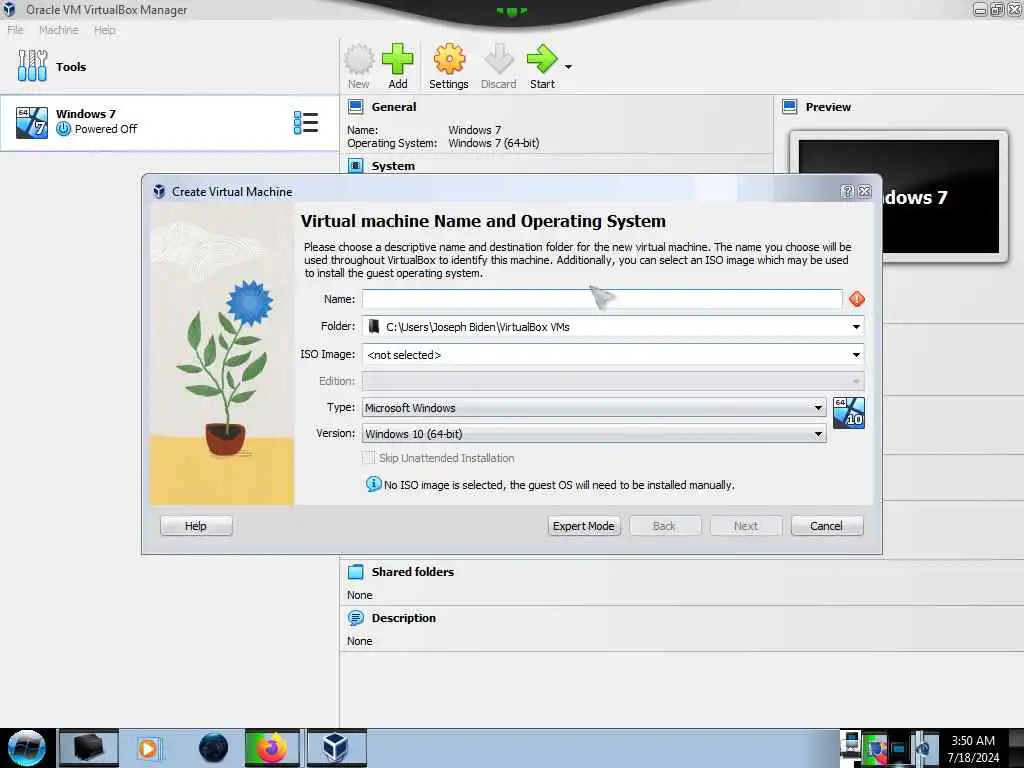
Task: Click the dark globe taskbar icon
Action: [x=213, y=748]
